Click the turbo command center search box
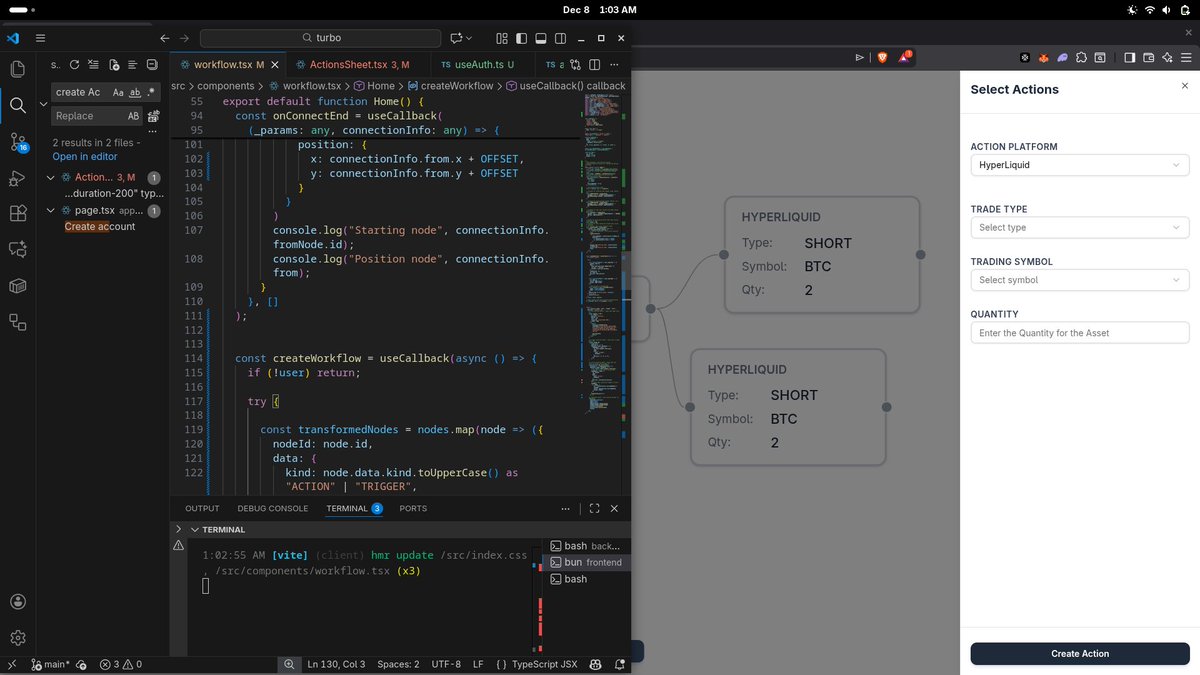 pos(320,38)
